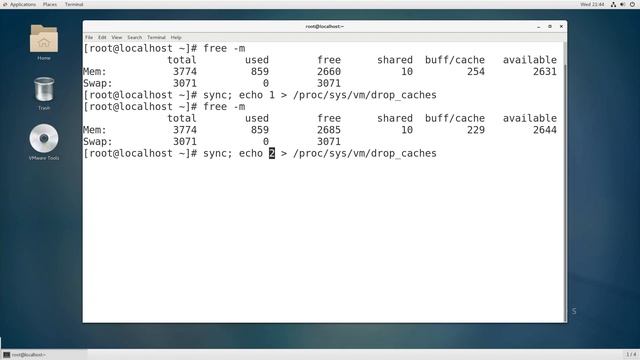This screenshot has height=360, width=640.
Task: Click the network status icon in top panel
Action: [x=613, y=4]
